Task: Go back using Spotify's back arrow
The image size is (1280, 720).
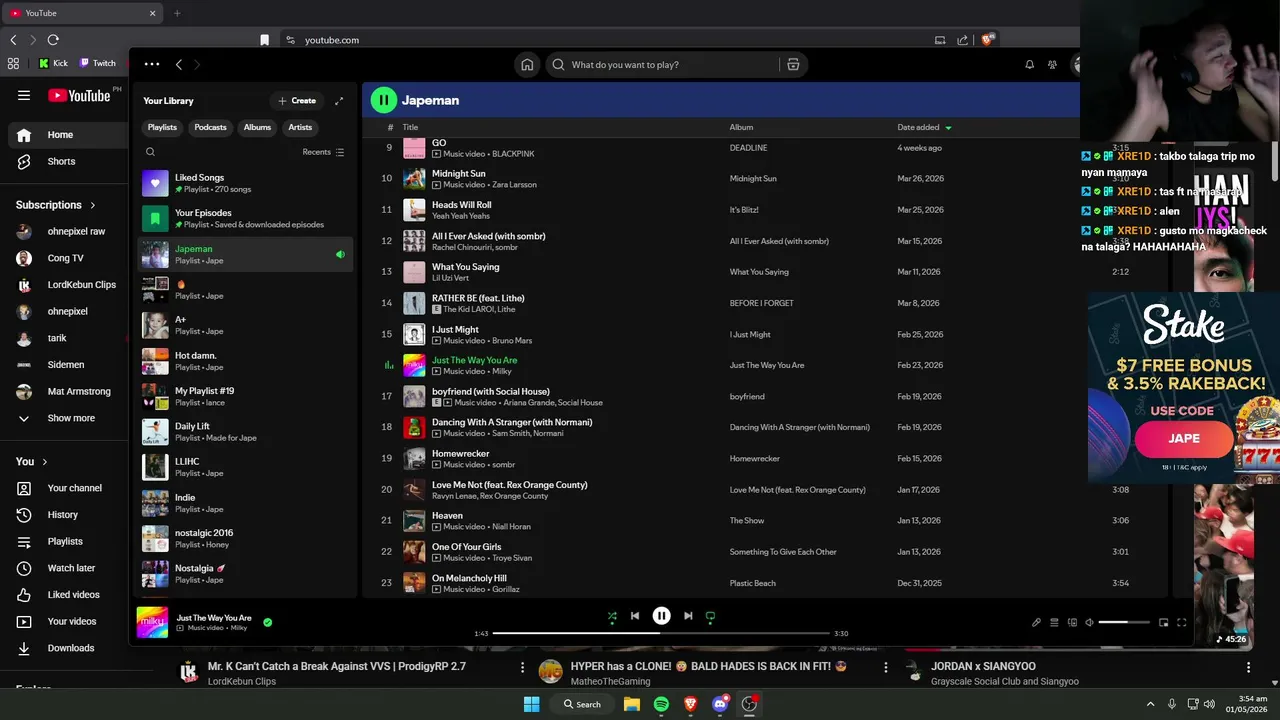Action: [x=179, y=64]
